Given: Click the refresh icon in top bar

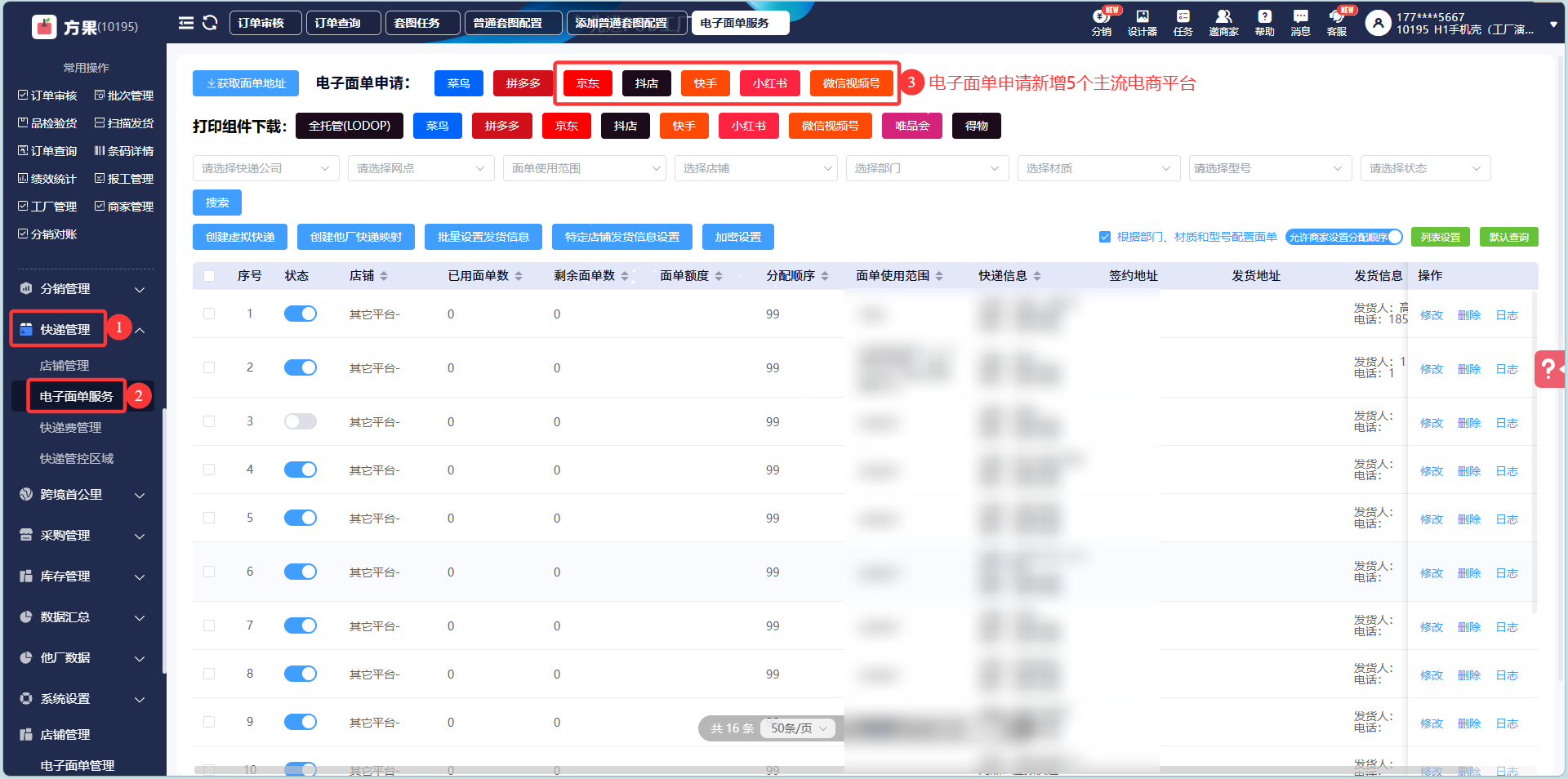Looking at the screenshot, I should coord(210,23).
